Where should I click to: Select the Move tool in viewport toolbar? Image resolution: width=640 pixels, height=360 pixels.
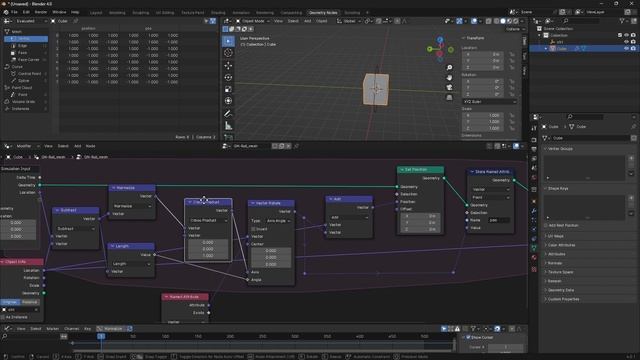(x=228, y=65)
